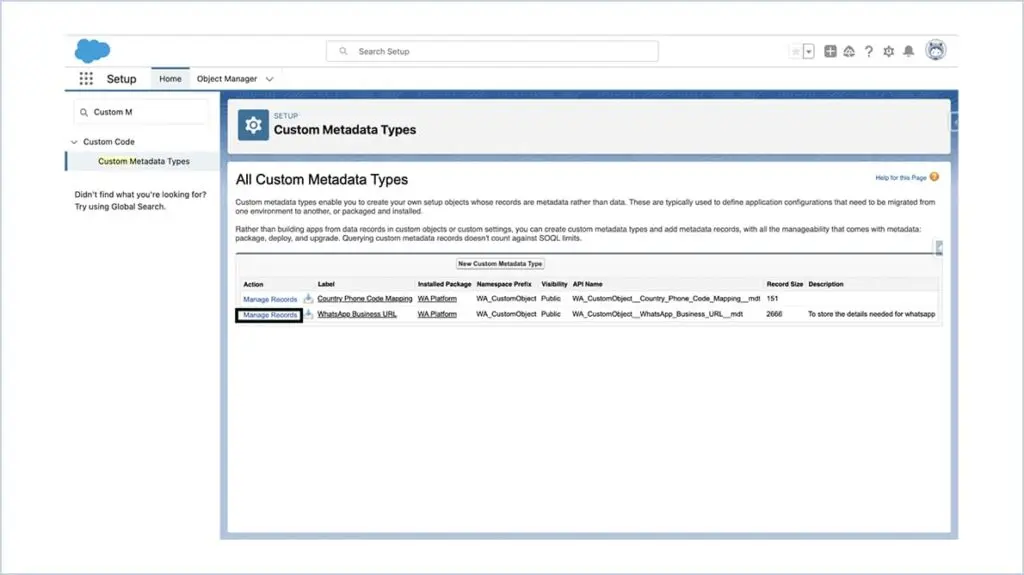Open the help question mark icon

869,52
